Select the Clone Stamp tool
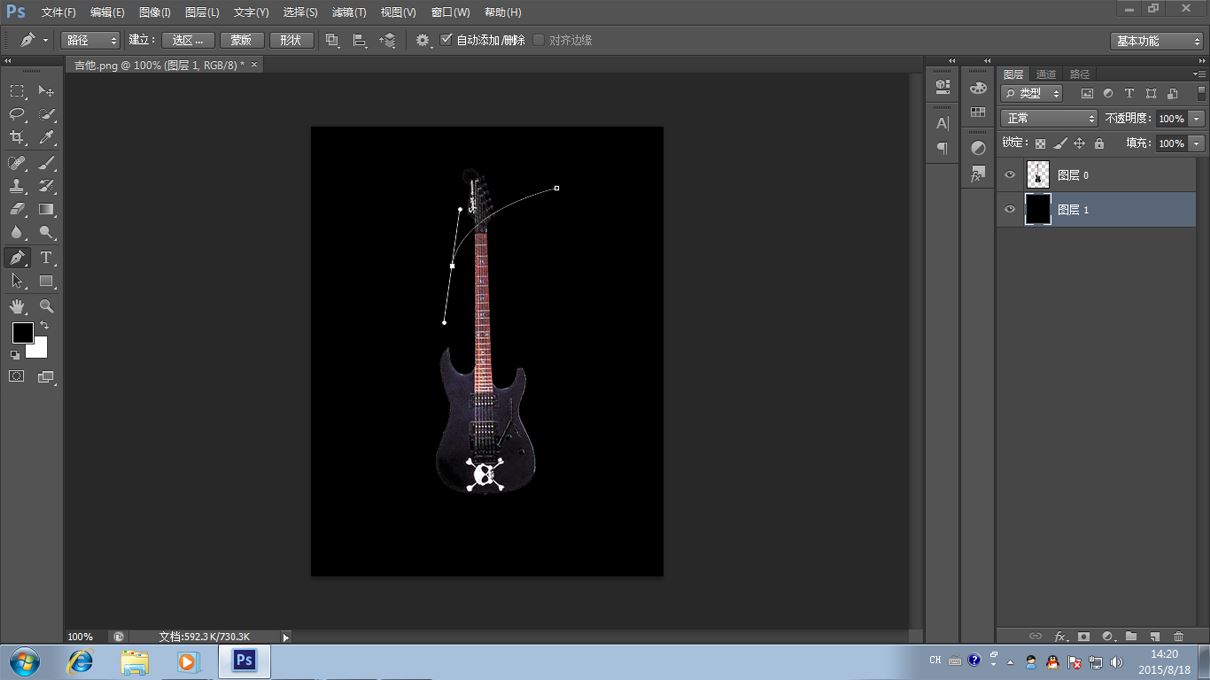 point(17,186)
